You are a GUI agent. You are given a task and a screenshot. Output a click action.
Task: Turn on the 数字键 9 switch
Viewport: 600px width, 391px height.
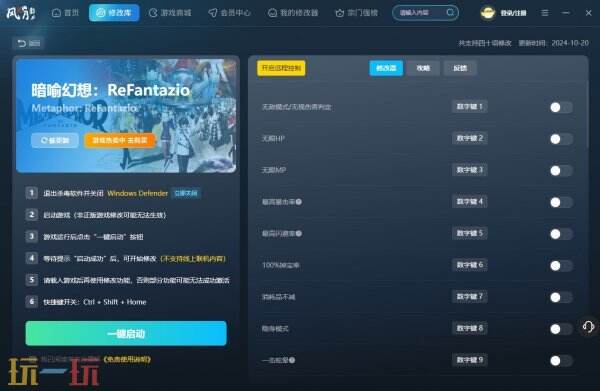coord(561,360)
